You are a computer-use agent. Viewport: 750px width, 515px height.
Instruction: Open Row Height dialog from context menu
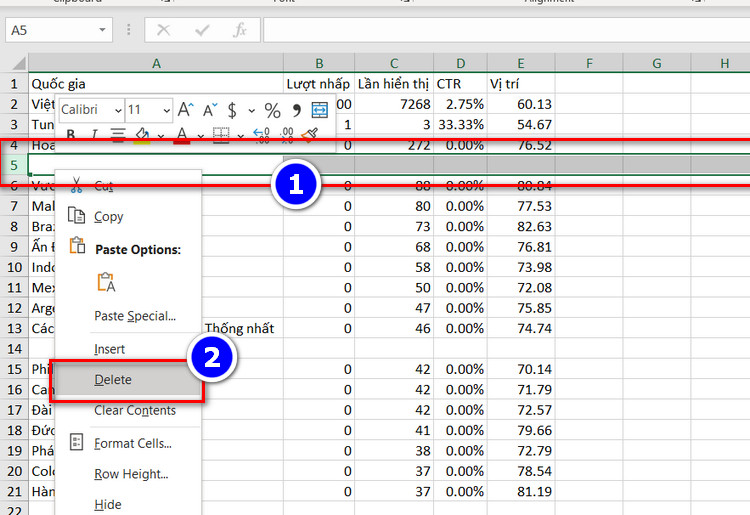[x=128, y=474]
